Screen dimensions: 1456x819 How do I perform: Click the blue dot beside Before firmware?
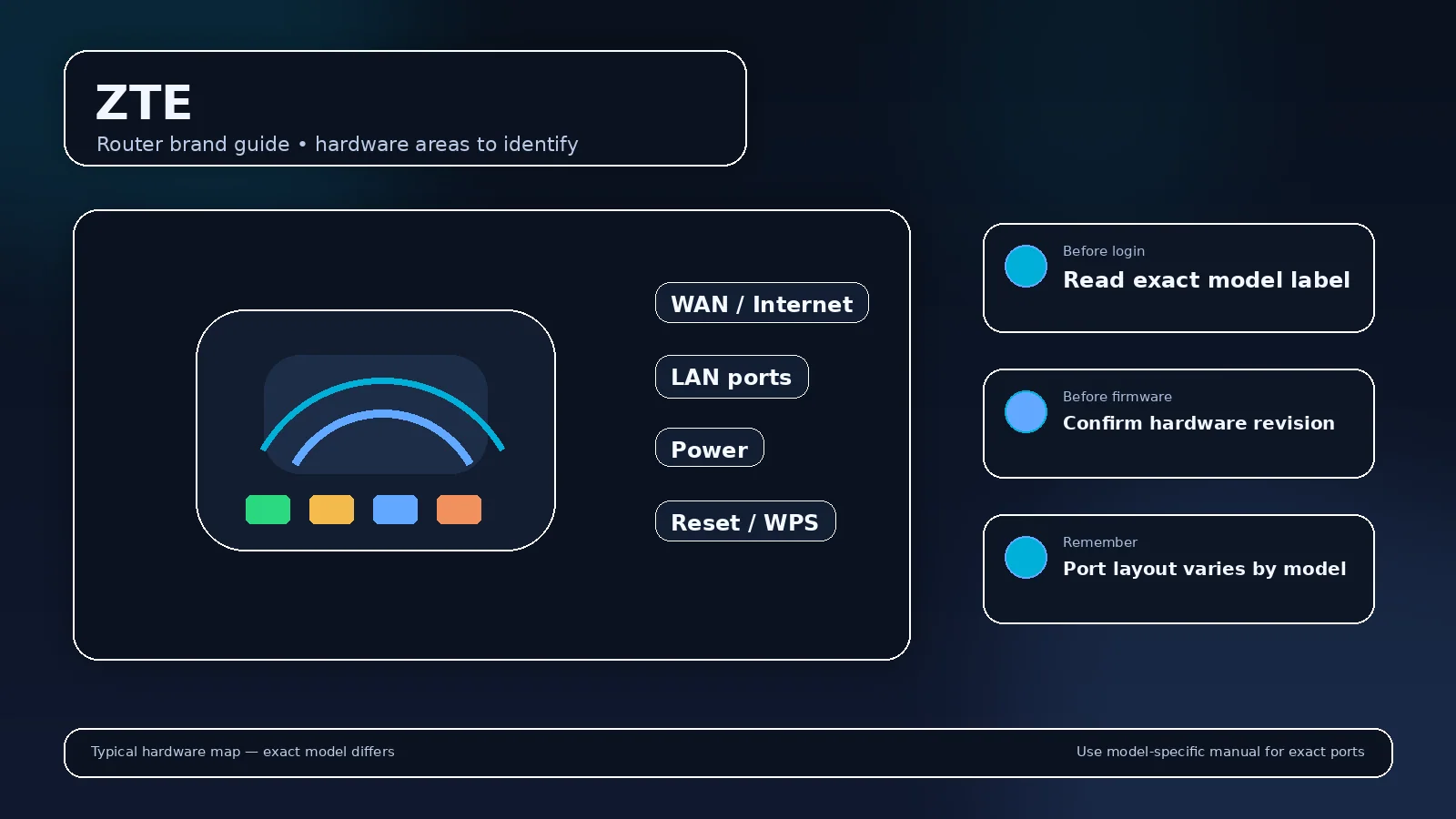[x=1026, y=411]
